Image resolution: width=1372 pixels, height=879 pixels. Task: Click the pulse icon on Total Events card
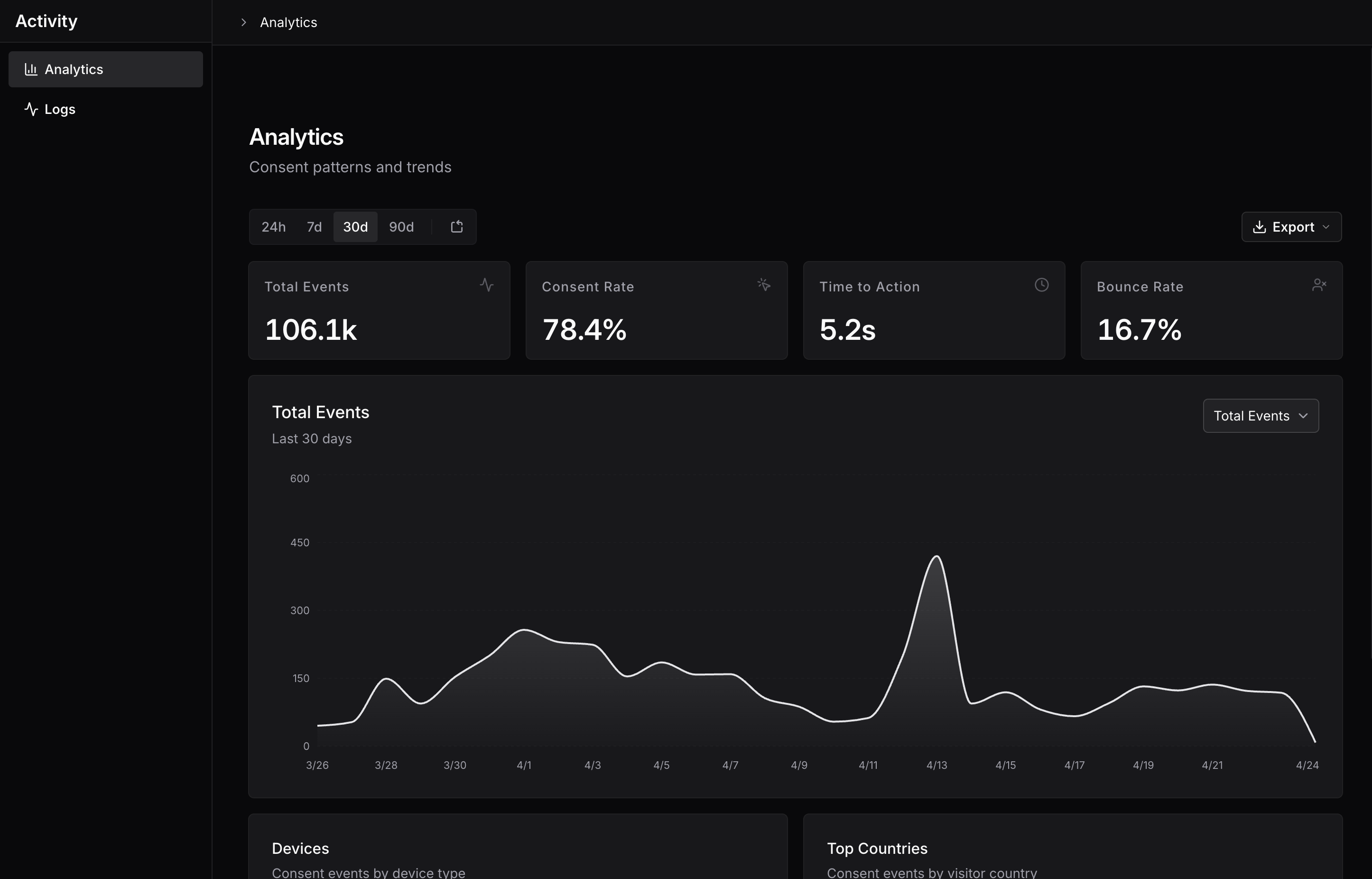[486, 284]
